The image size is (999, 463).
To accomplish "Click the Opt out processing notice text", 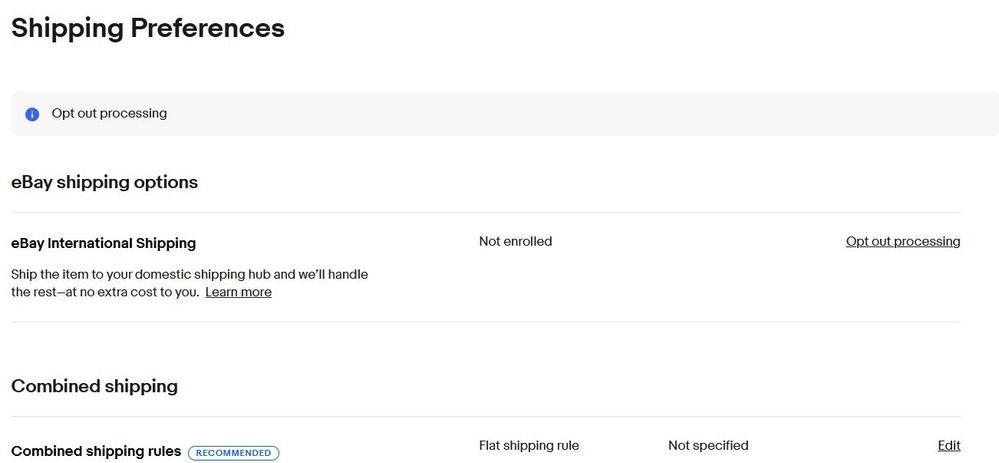I will click(x=109, y=114).
